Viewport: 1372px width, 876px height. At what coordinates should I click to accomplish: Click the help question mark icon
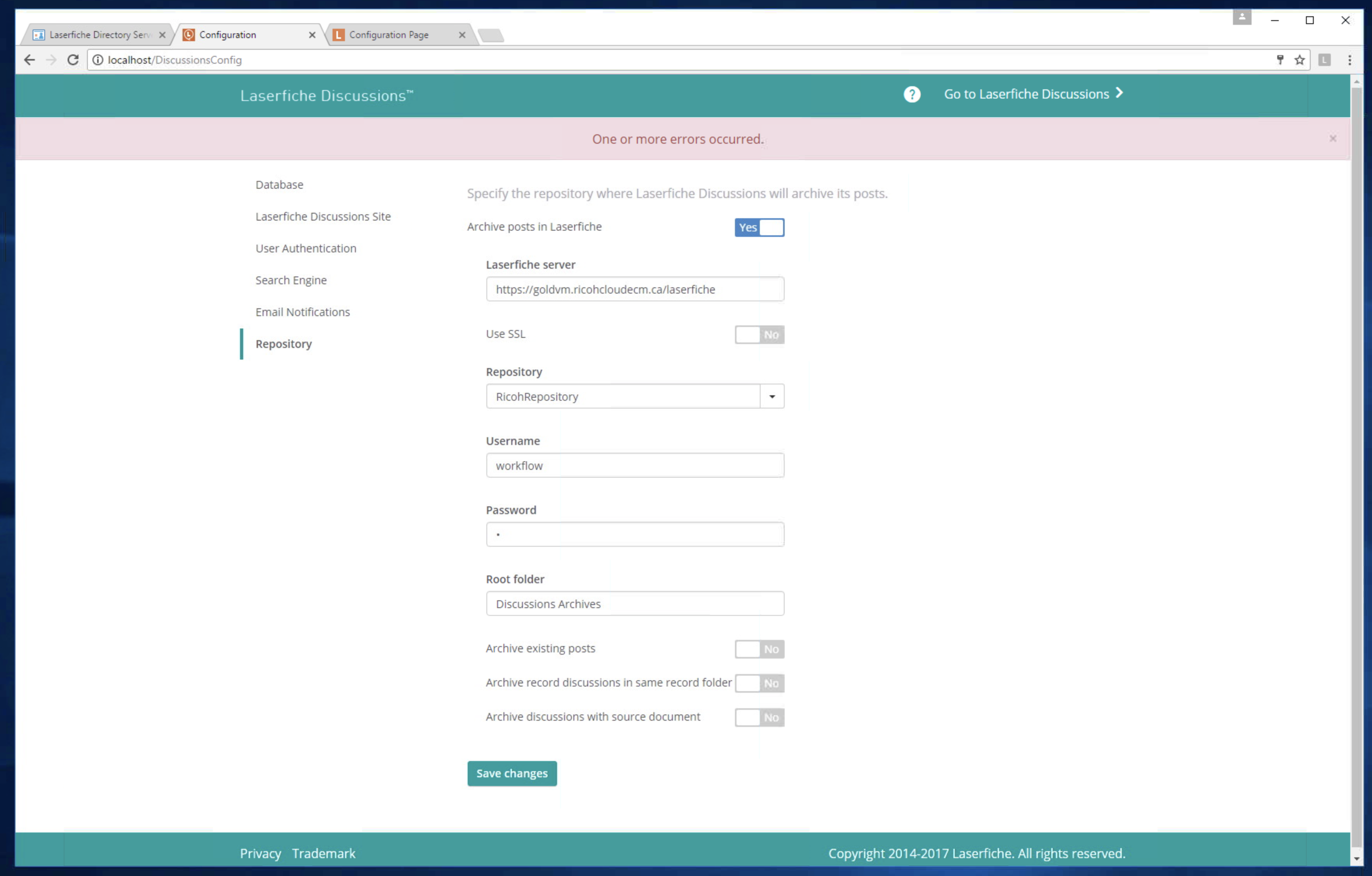(x=912, y=94)
